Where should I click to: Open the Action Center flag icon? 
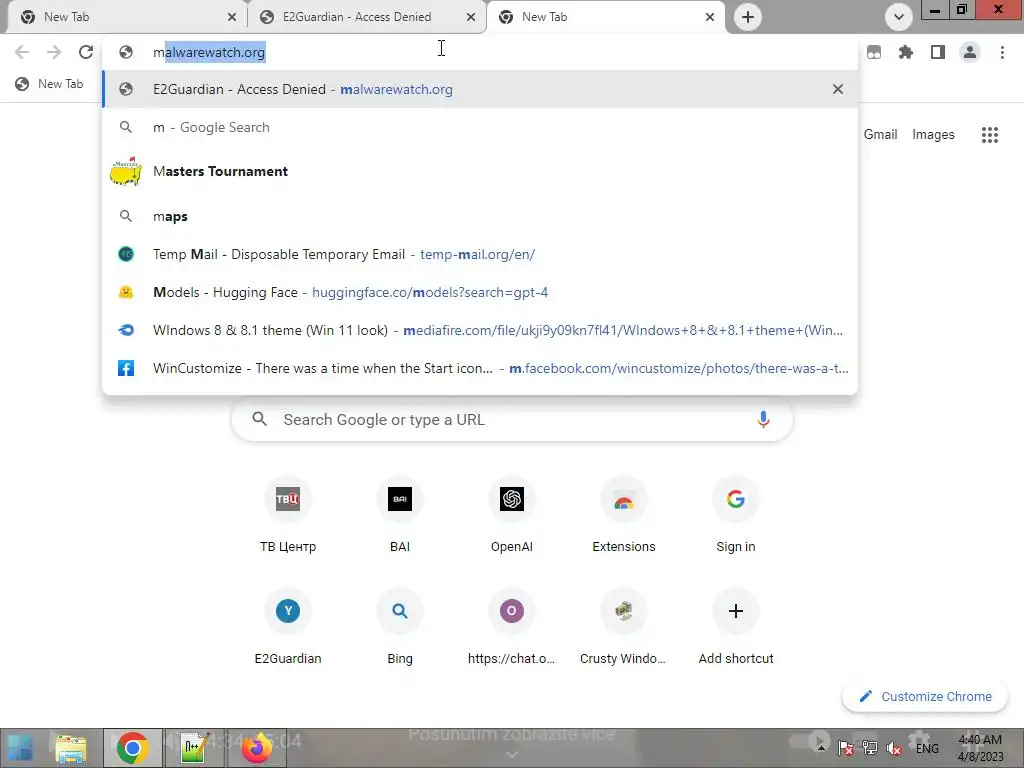point(845,748)
